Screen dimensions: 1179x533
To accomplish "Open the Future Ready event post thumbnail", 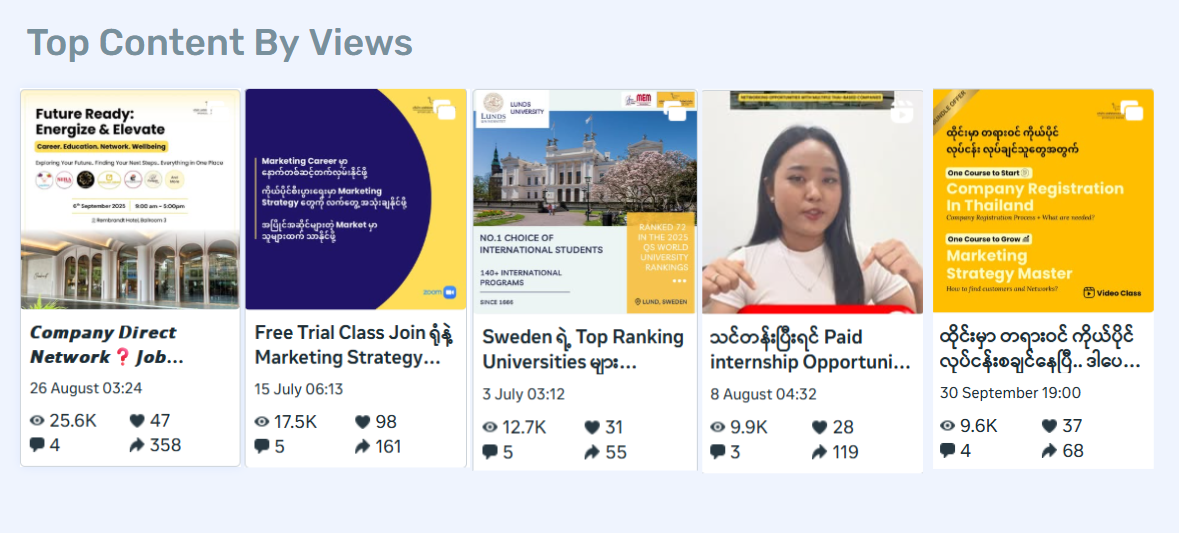I will coord(130,200).
